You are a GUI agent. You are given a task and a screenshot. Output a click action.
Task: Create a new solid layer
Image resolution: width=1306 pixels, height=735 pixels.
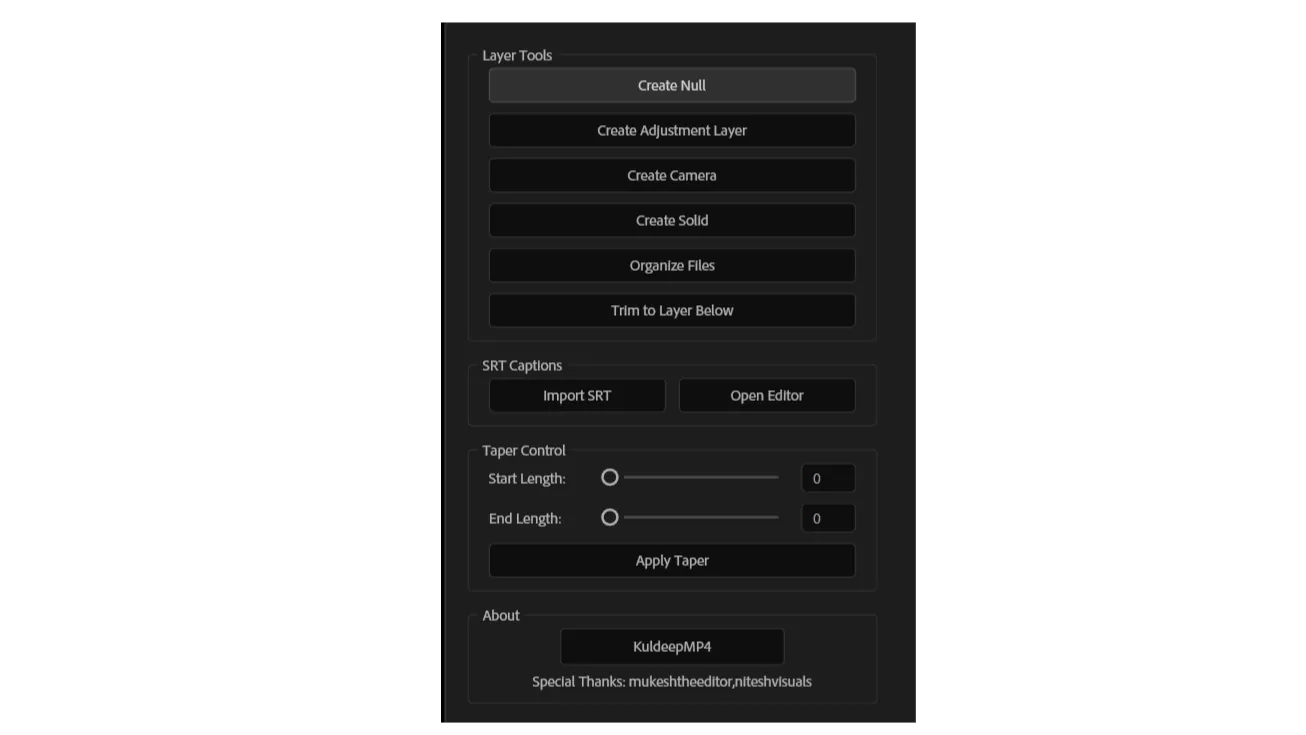click(671, 220)
